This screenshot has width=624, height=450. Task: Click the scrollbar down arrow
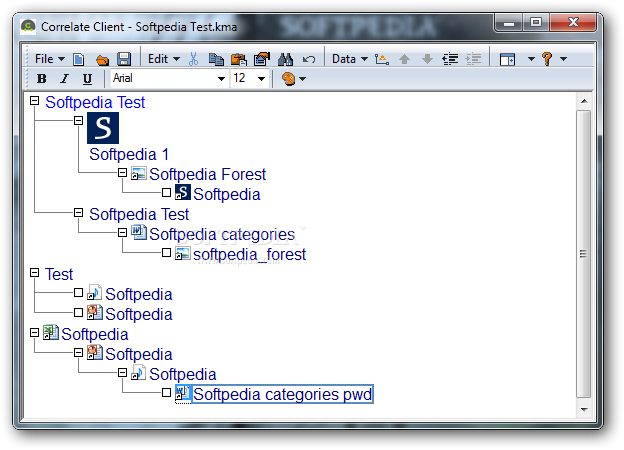[584, 409]
